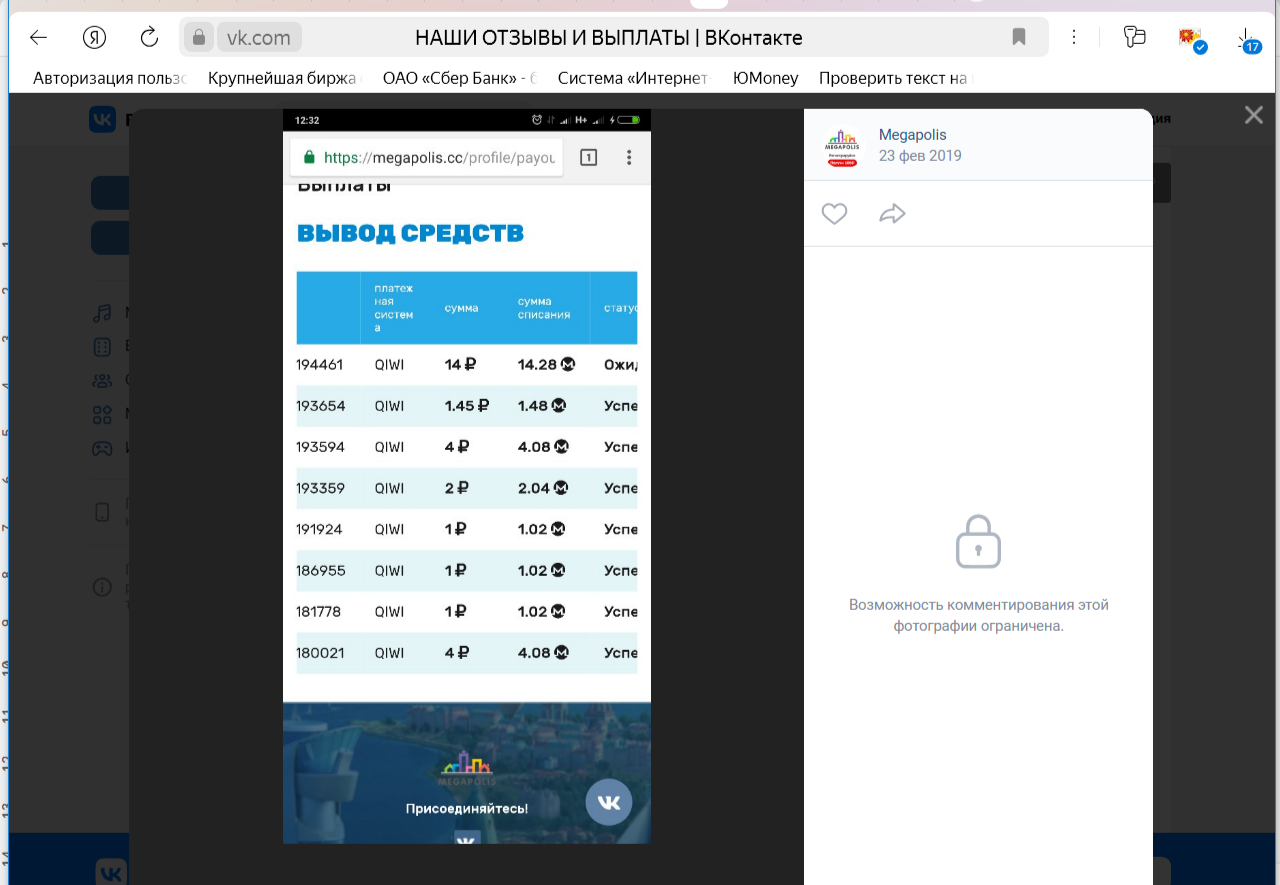
Task: Open the mini apps grid icon in sidebar
Action: coord(102,414)
